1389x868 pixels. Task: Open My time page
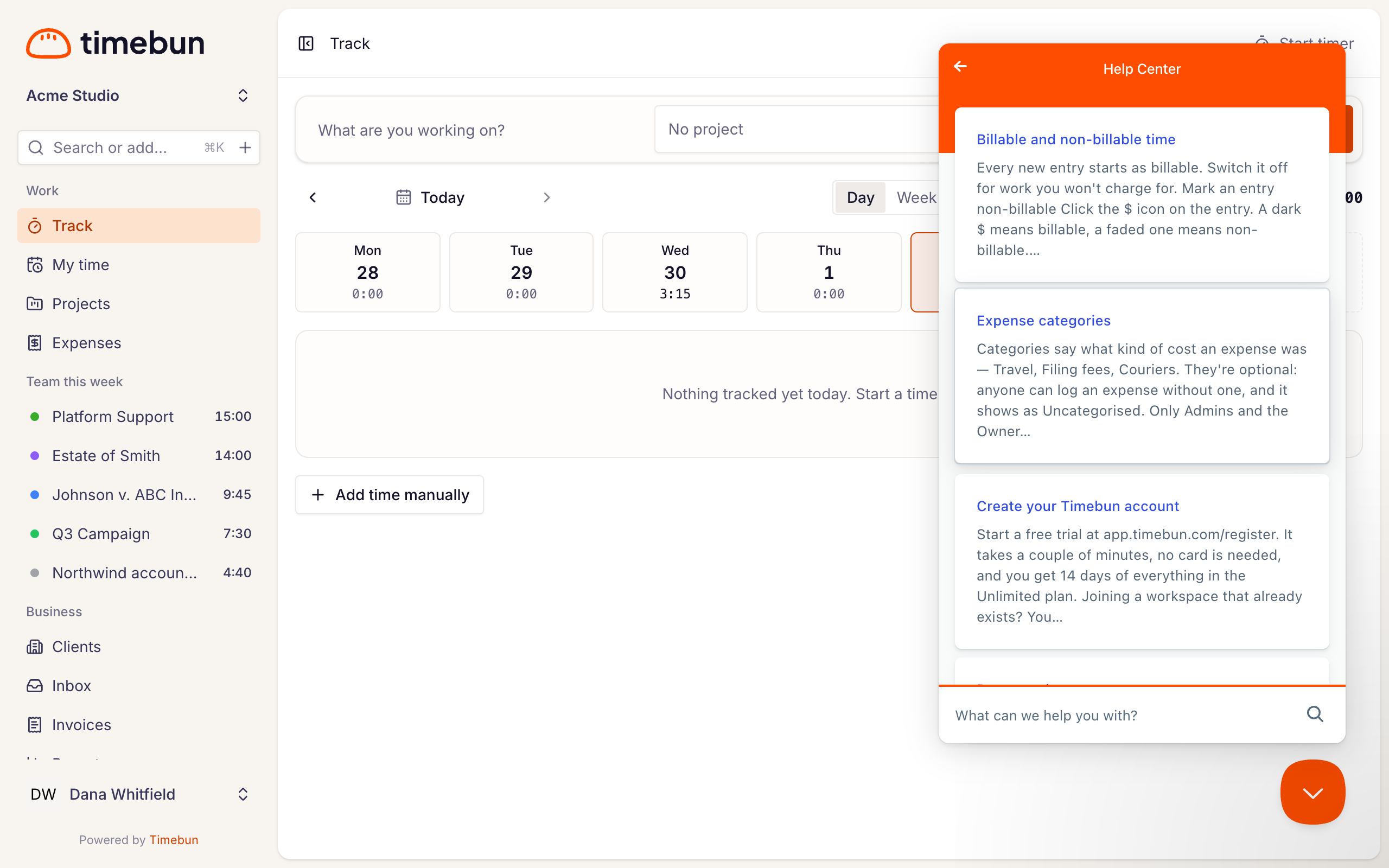click(139, 265)
